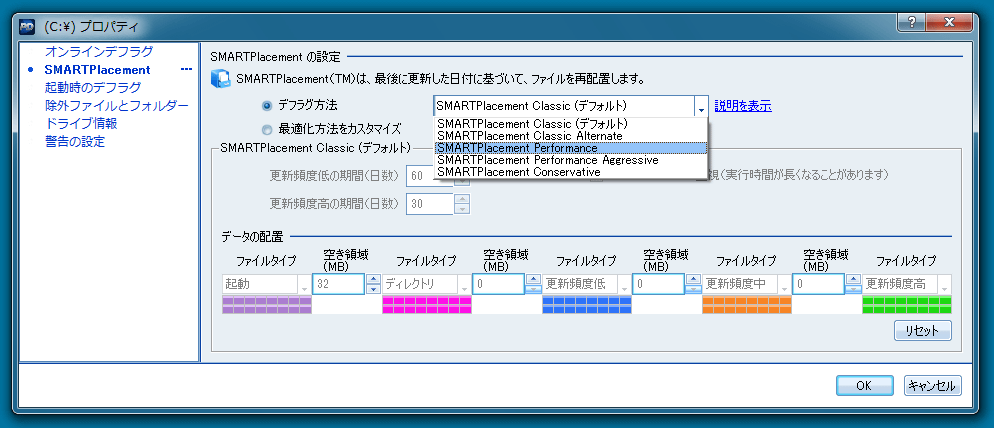Click the green 更新頻度高 color block
This screenshot has height=428, width=994.
(907, 305)
